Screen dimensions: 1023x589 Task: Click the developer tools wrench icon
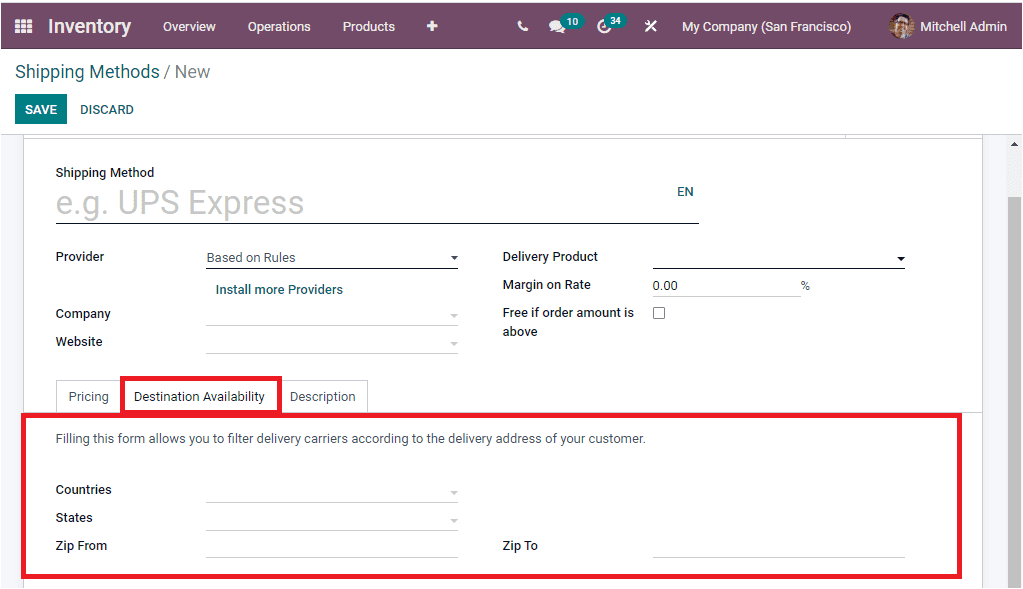650,26
